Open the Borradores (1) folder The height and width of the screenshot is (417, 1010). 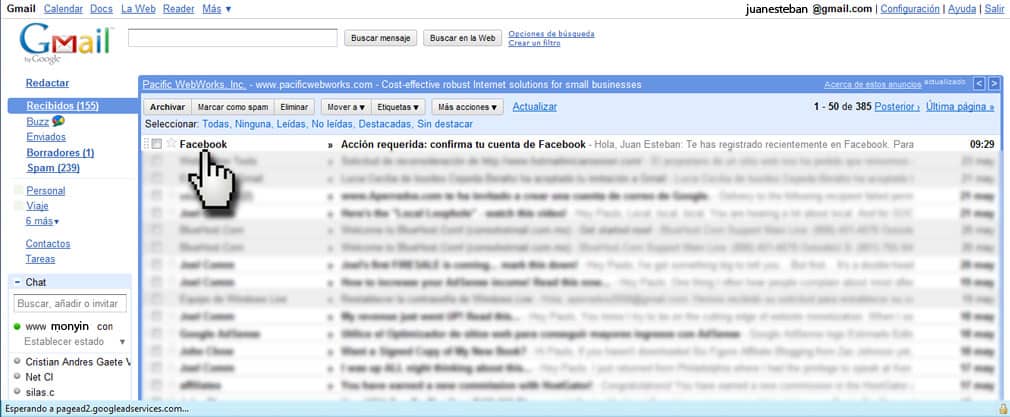[x=60, y=153]
